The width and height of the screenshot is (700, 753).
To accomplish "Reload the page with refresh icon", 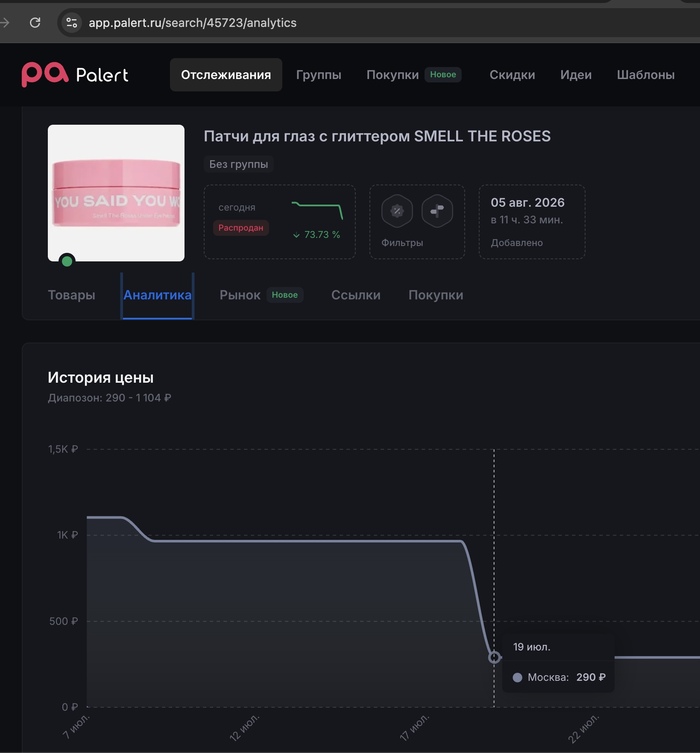I will (x=35, y=23).
